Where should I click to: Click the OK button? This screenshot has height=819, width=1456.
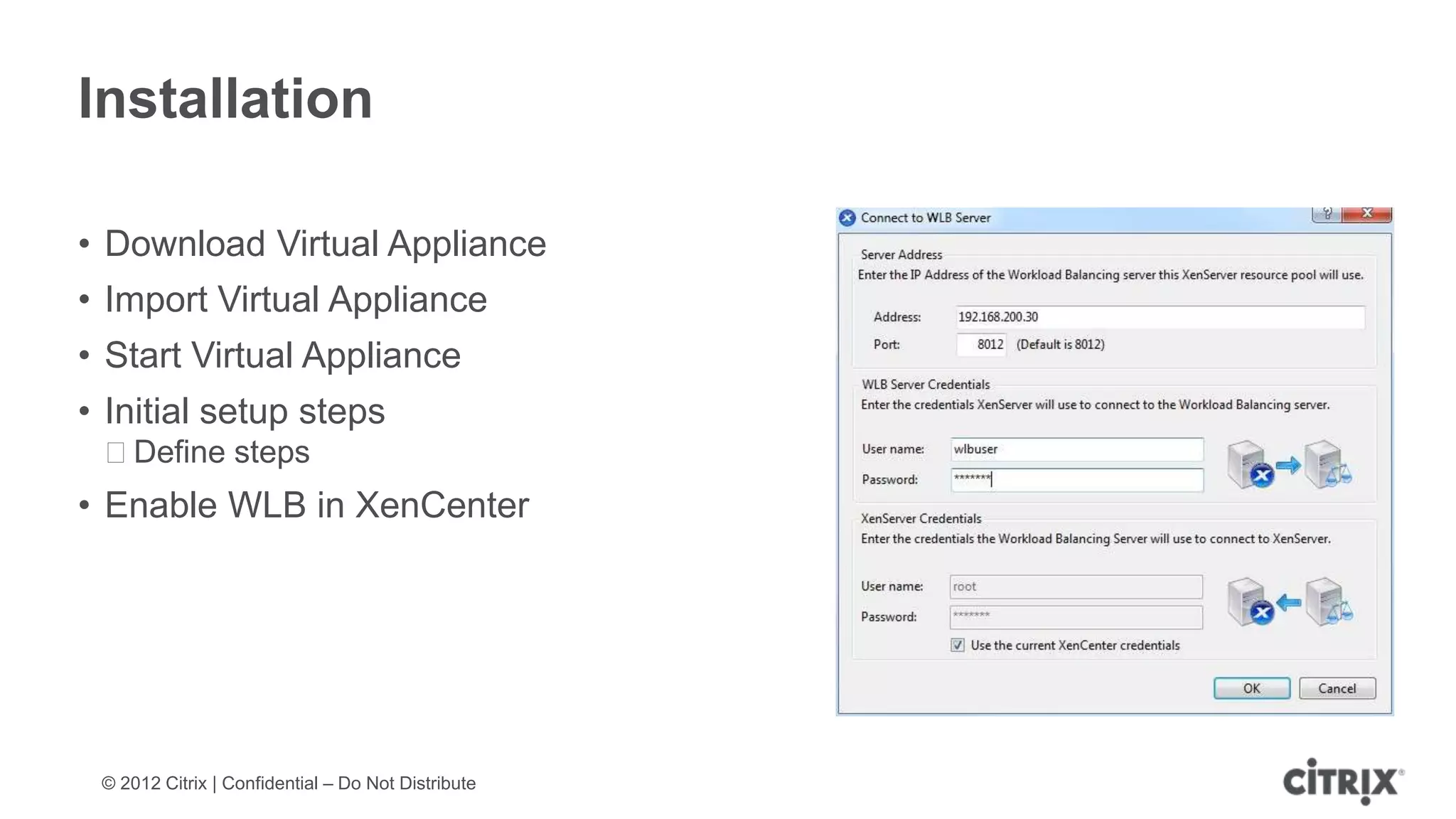click(x=1251, y=688)
